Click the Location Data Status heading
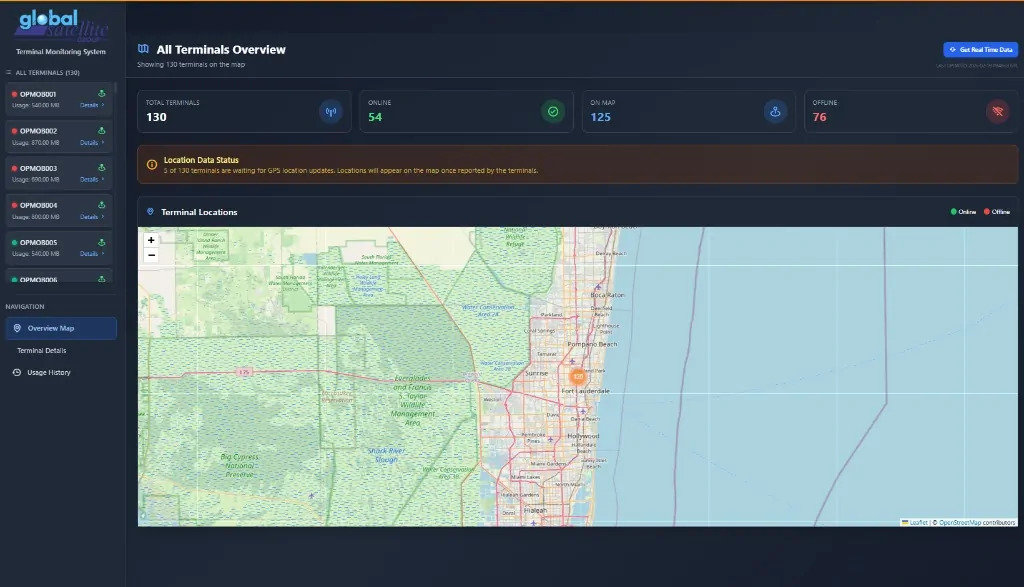This screenshot has width=1024, height=587. tap(201, 160)
